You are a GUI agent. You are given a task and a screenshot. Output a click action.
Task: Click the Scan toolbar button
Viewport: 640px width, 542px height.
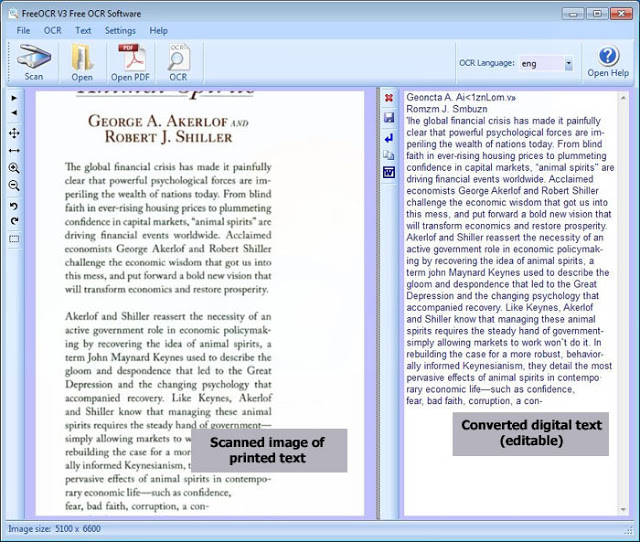33,62
